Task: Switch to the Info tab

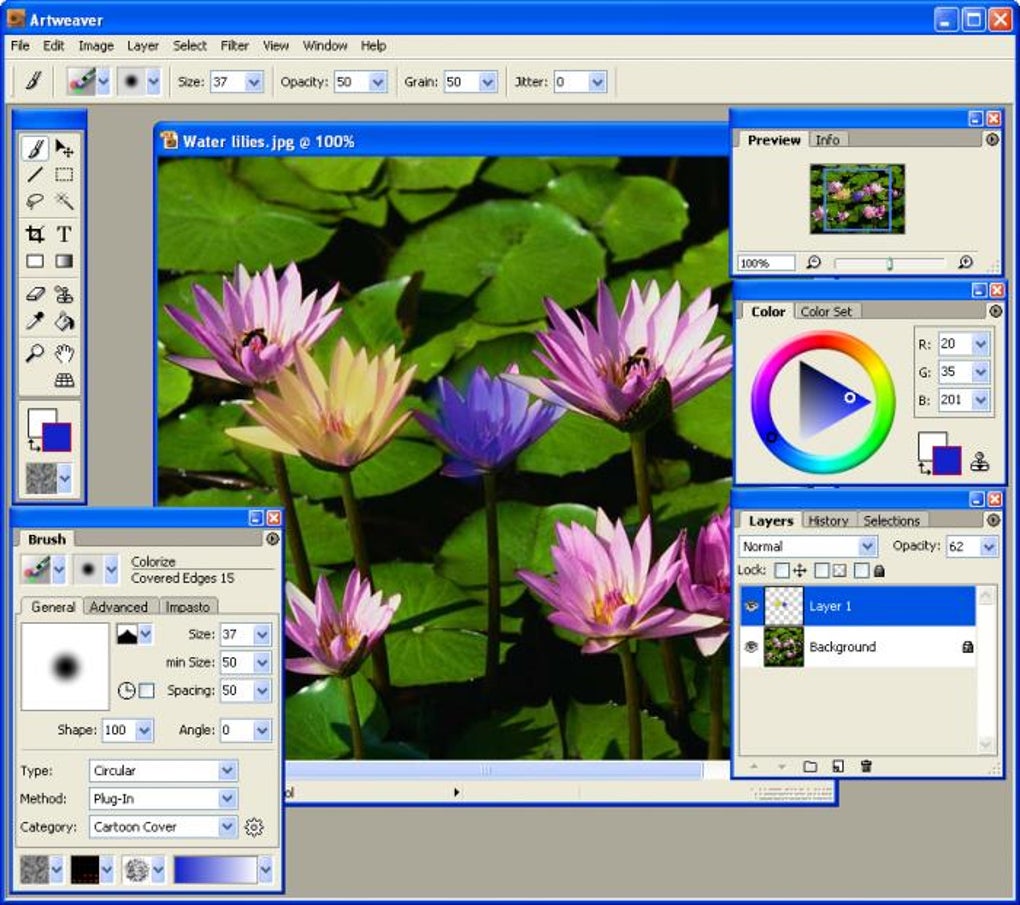Action: [x=827, y=140]
